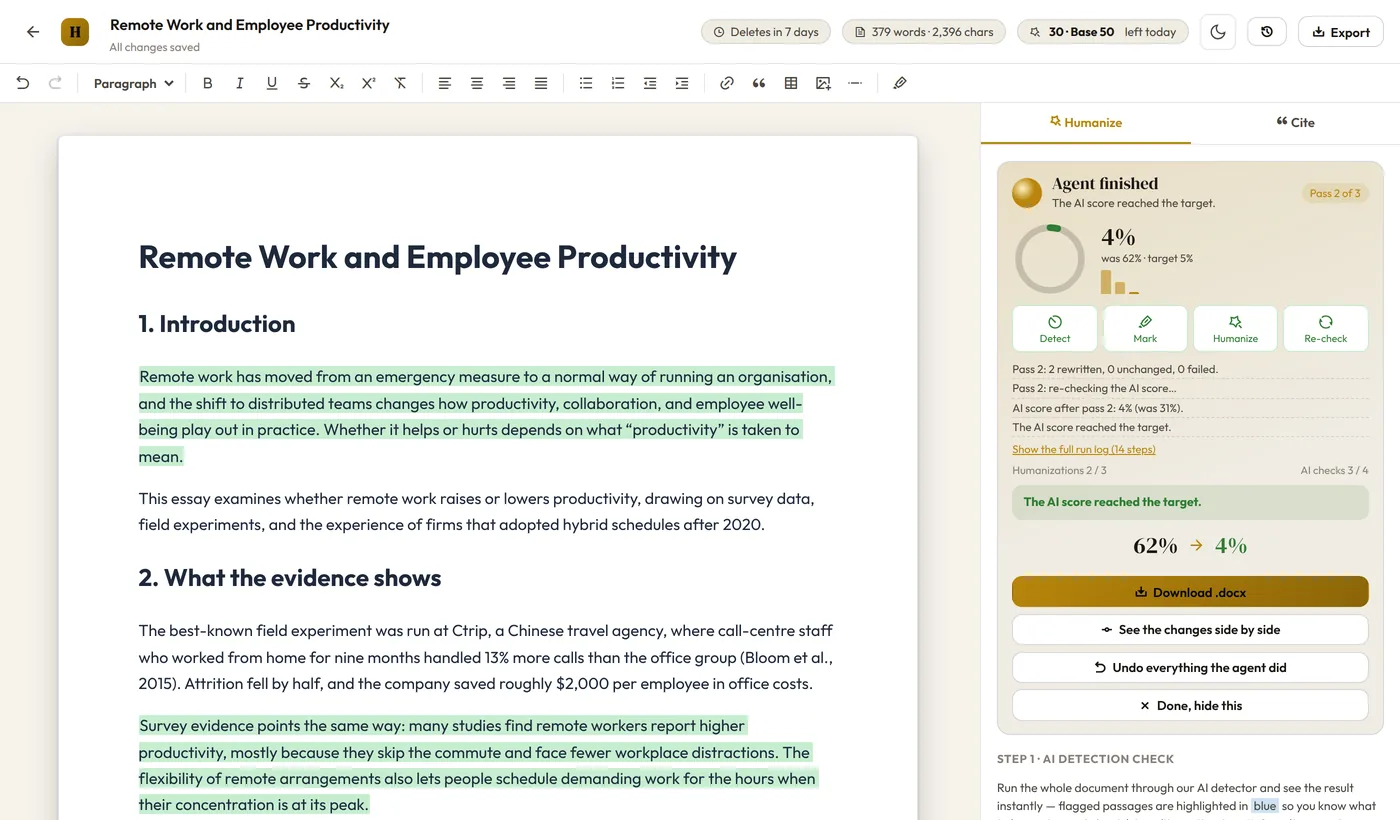Toggle italic formatting
The height and width of the screenshot is (820, 1400).
click(240, 84)
